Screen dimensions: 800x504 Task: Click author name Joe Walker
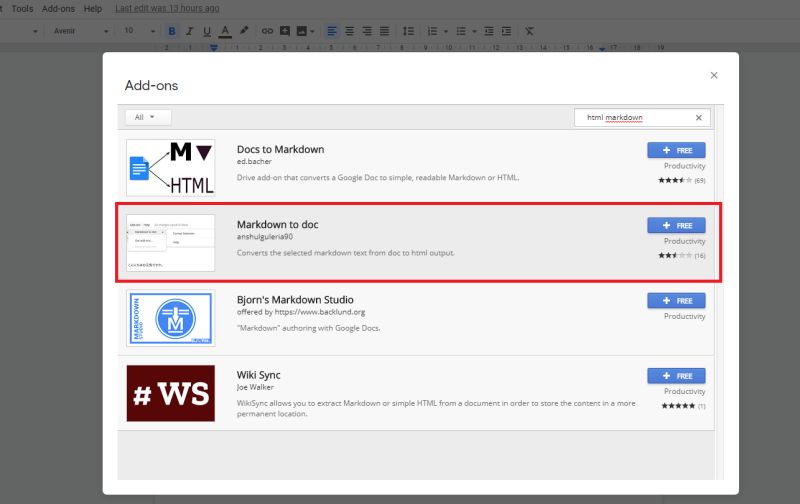pyautogui.click(x=255, y=387)
